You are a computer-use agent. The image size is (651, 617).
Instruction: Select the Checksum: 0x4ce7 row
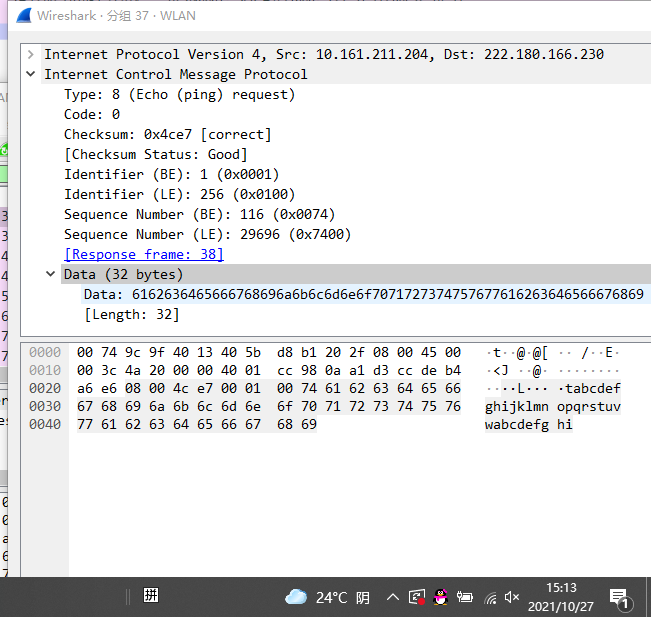pos(167,135)
